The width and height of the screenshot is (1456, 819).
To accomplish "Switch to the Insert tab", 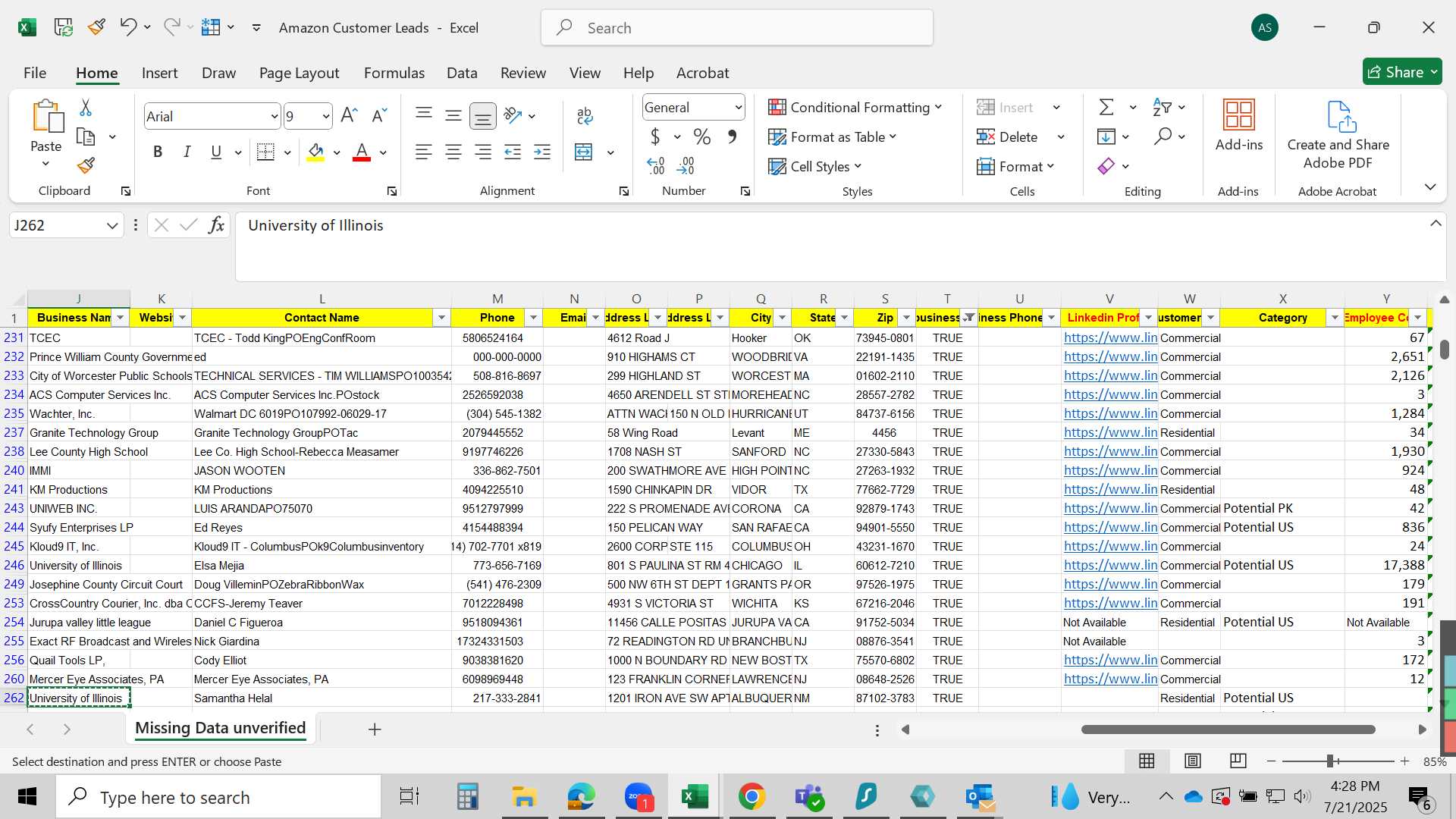I will pos(159,73).
